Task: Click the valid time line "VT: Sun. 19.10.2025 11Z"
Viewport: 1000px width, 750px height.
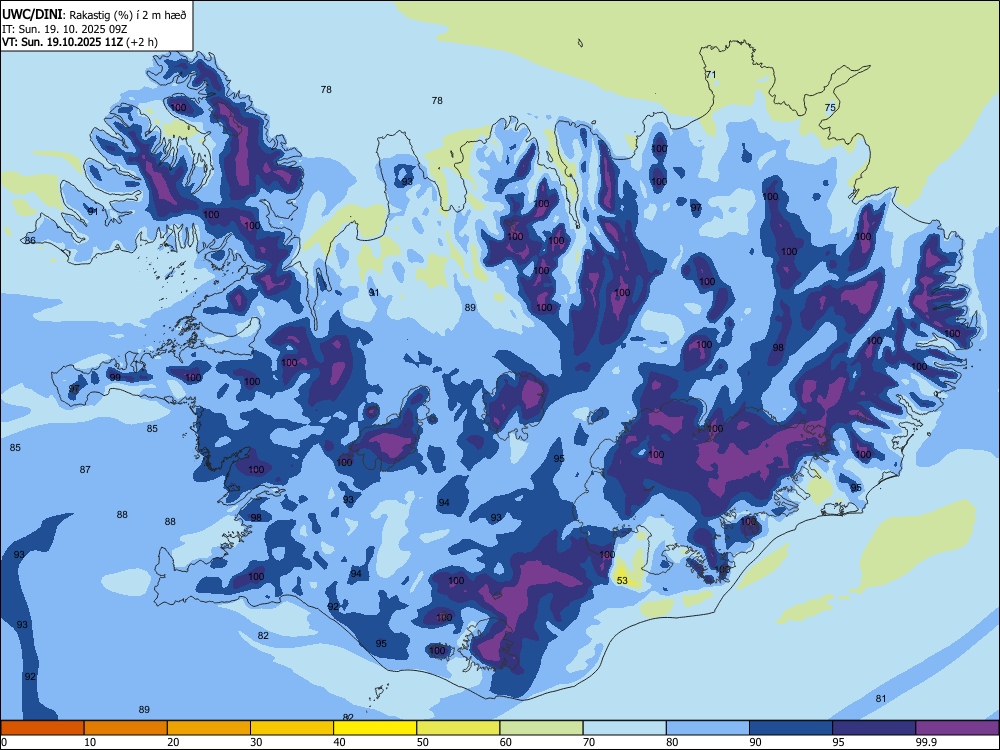Action: (x=63, y=42)
